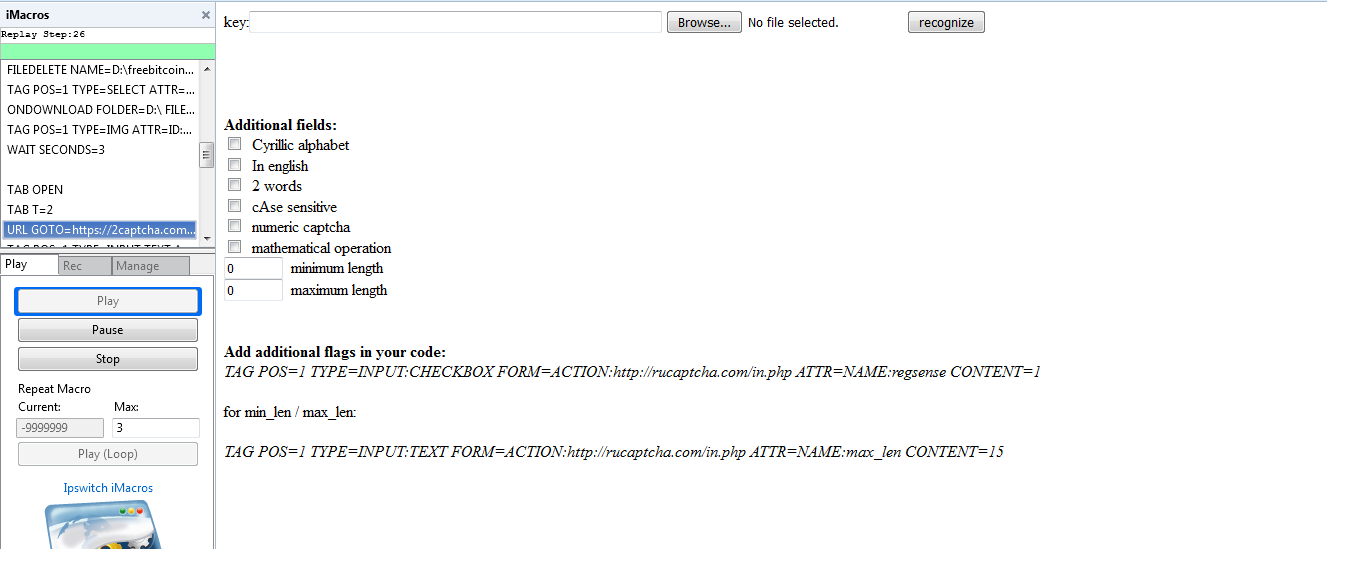The width and height of the screenshot is (1360, 565).
Task: Click the Additional fields: heading
Action: pyautogui.click(x=281, y=125)
